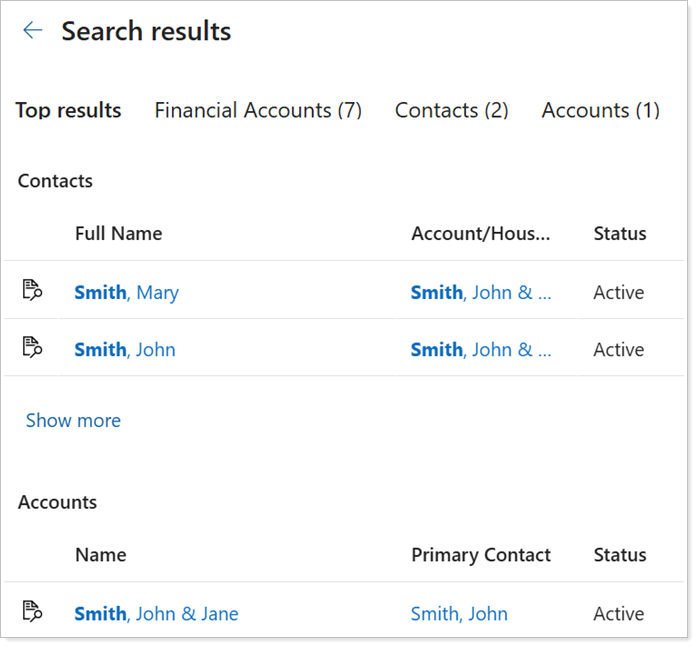This screenshot has width=697, height=647.
Task: Click the Primary Contact column header
Action: (481, 555)
